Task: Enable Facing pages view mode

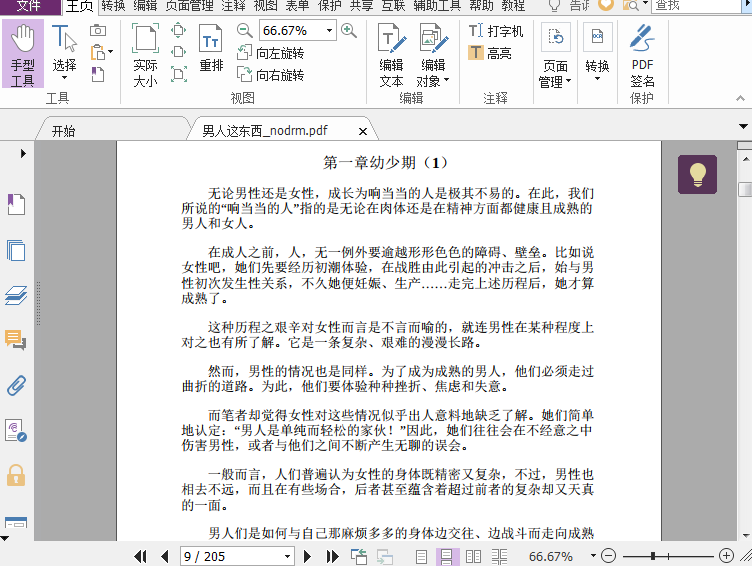Action: [x=473, y=556]
